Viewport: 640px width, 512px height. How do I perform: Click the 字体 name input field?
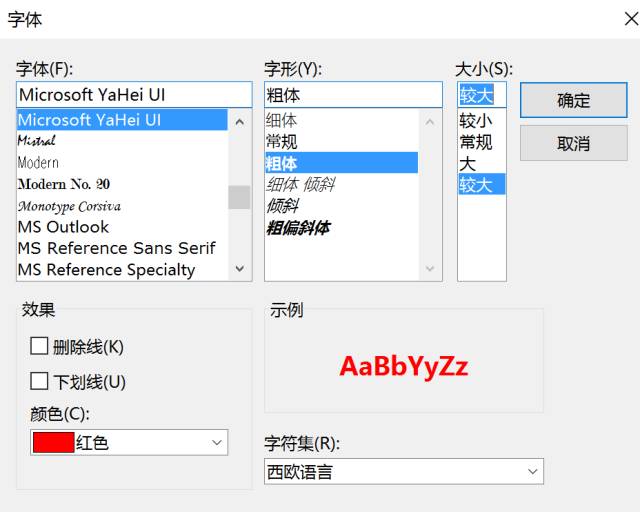coord(134,95)
